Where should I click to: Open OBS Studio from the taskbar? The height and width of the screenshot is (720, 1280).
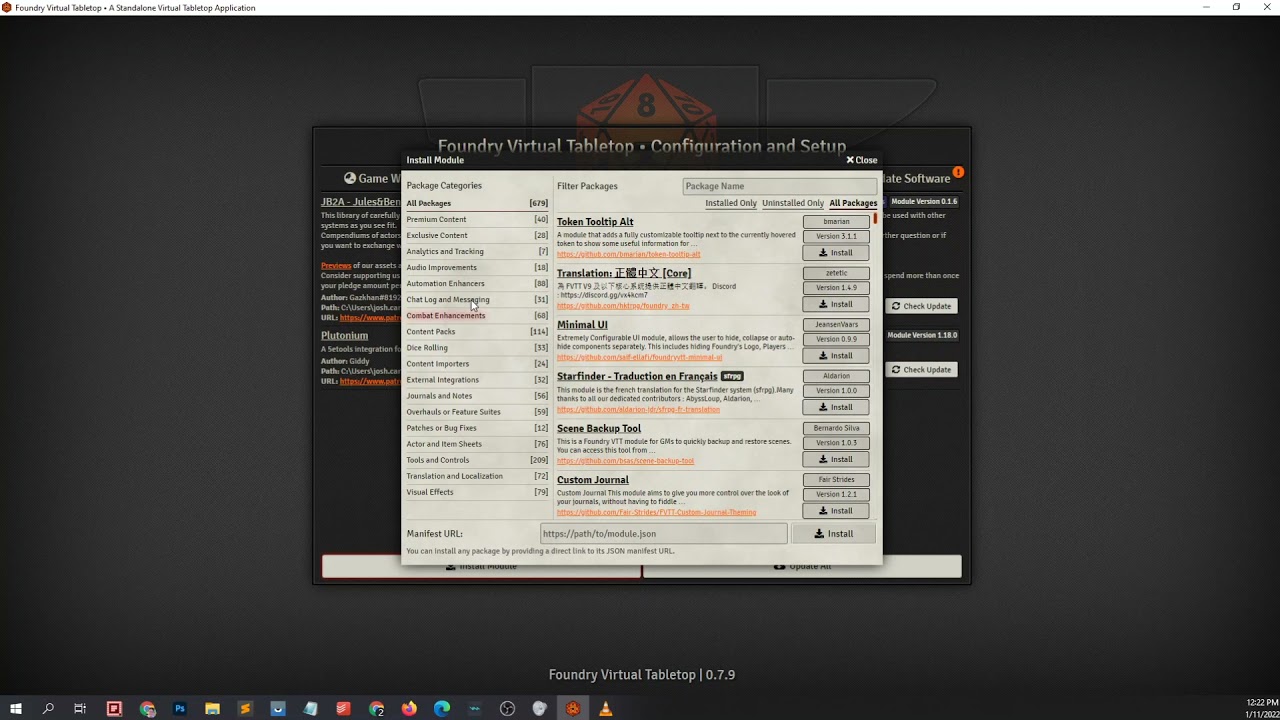point(507,709)
